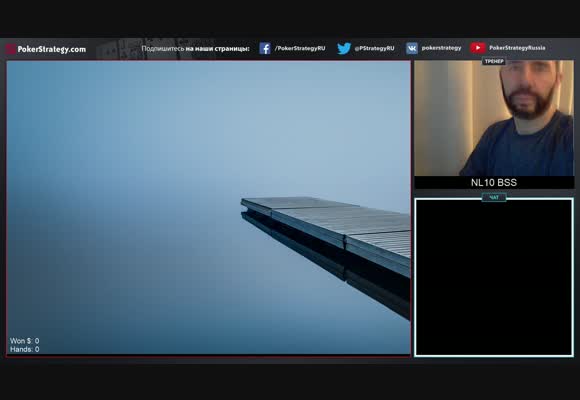
Task: Click the red PokerStrategy logo emblem
Action: click(11, 49)
